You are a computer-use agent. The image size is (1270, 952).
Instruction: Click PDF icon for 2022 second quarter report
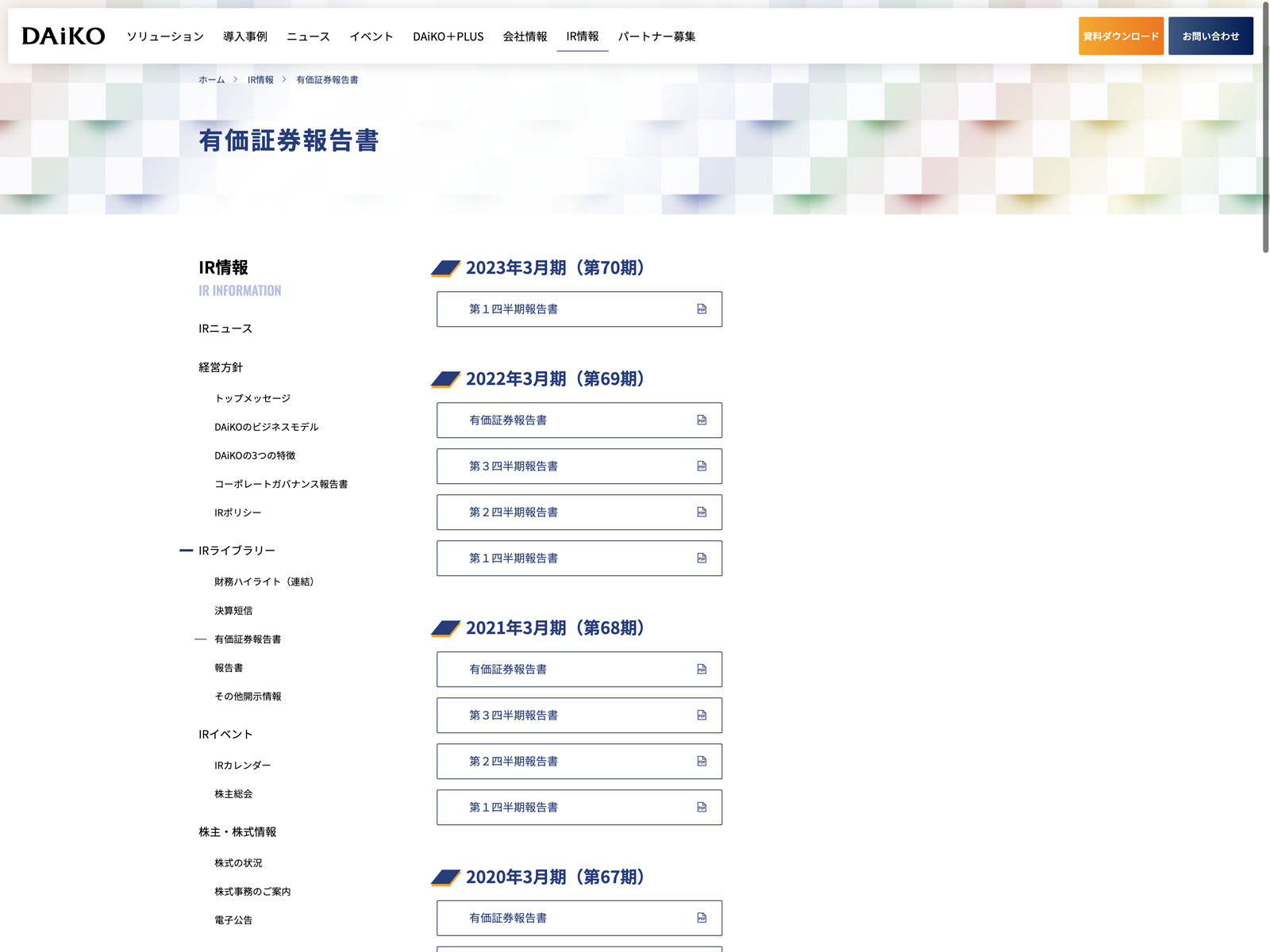click(x=702, y=512)
